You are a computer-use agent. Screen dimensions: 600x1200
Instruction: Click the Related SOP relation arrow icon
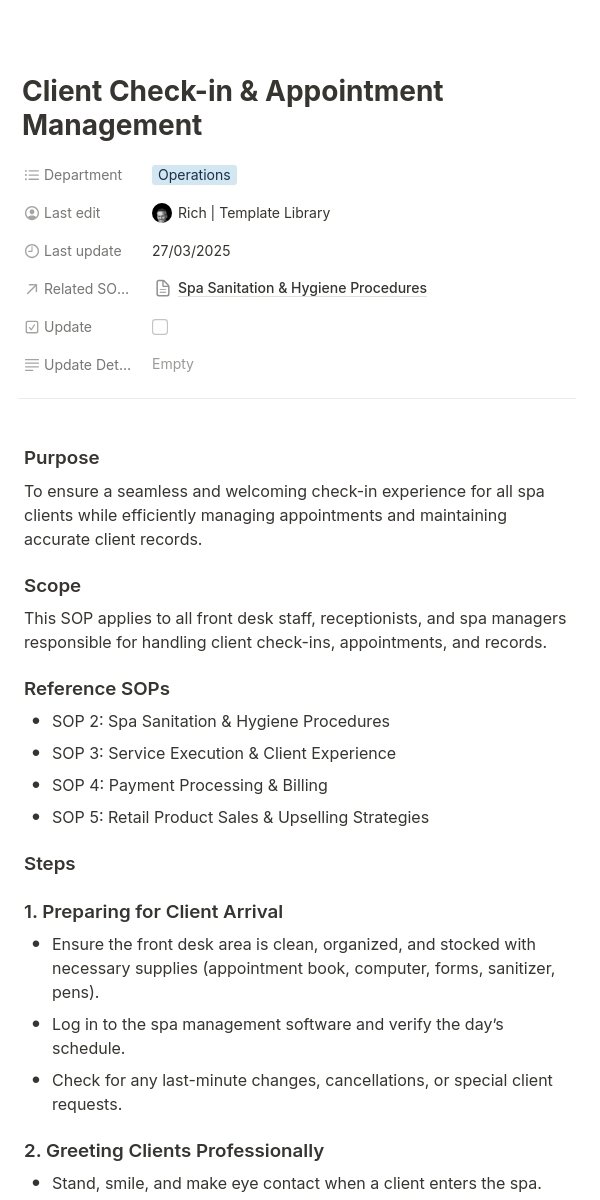point(32,289)
